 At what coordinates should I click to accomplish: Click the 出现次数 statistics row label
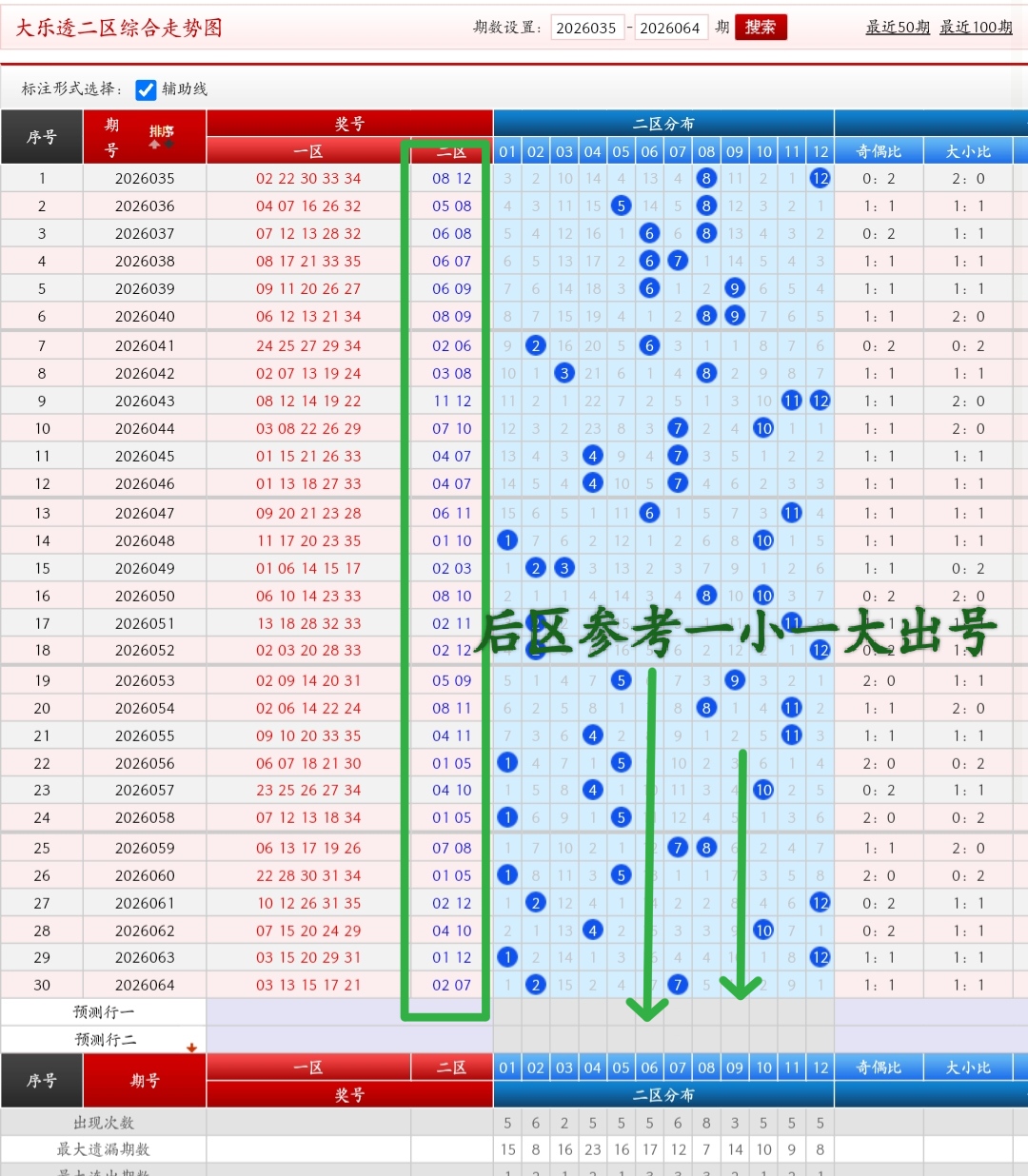tap(104, 1123)
